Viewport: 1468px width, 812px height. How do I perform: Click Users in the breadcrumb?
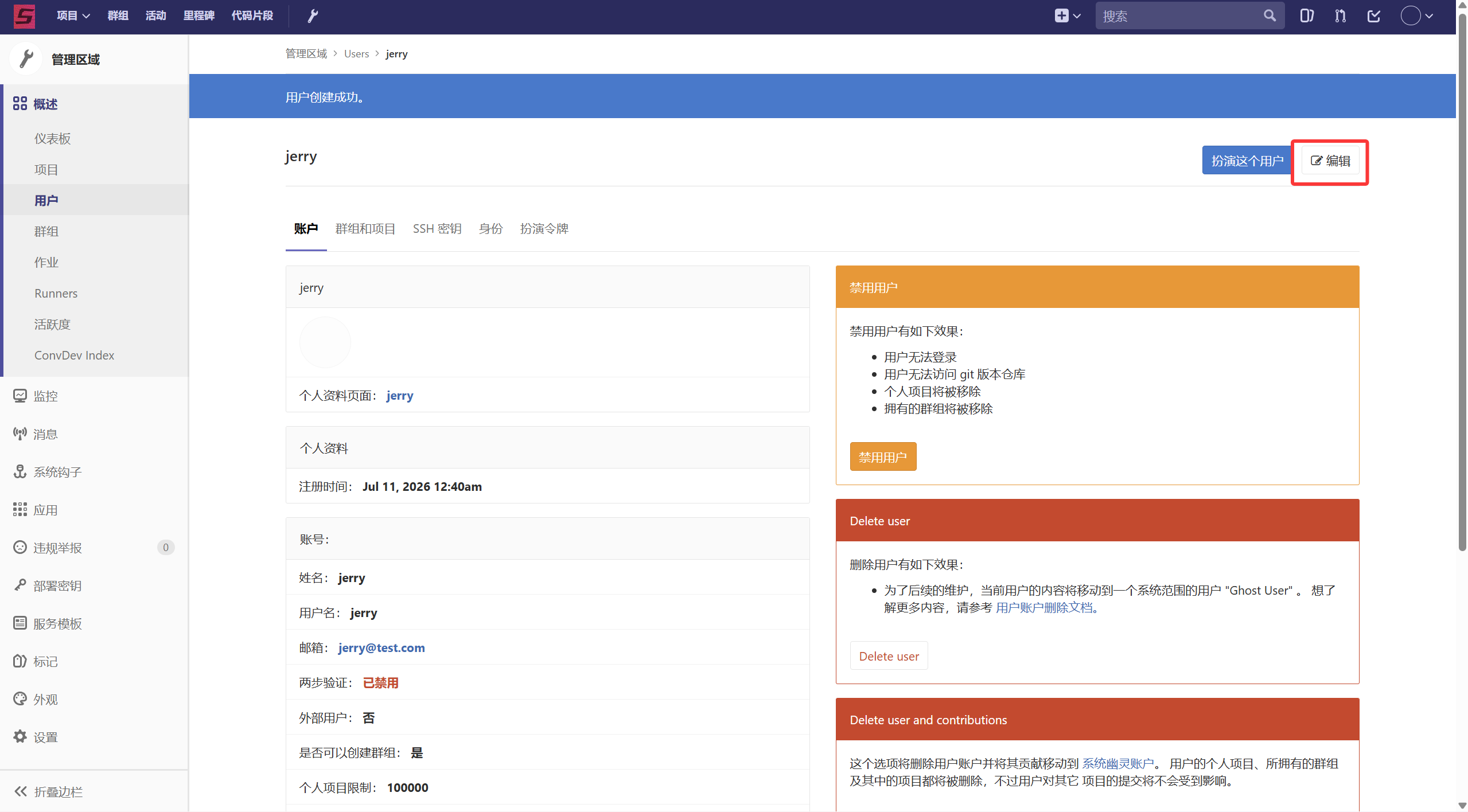(356, 53)
